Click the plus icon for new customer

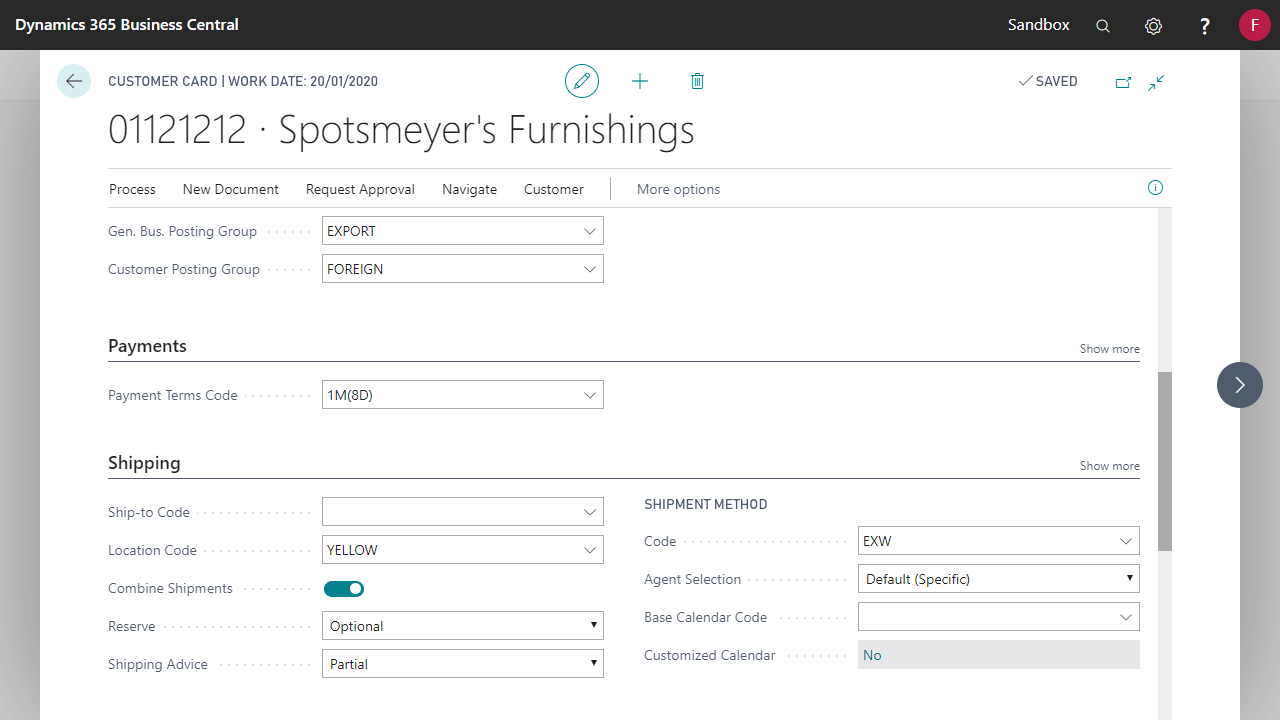(640, 81)
